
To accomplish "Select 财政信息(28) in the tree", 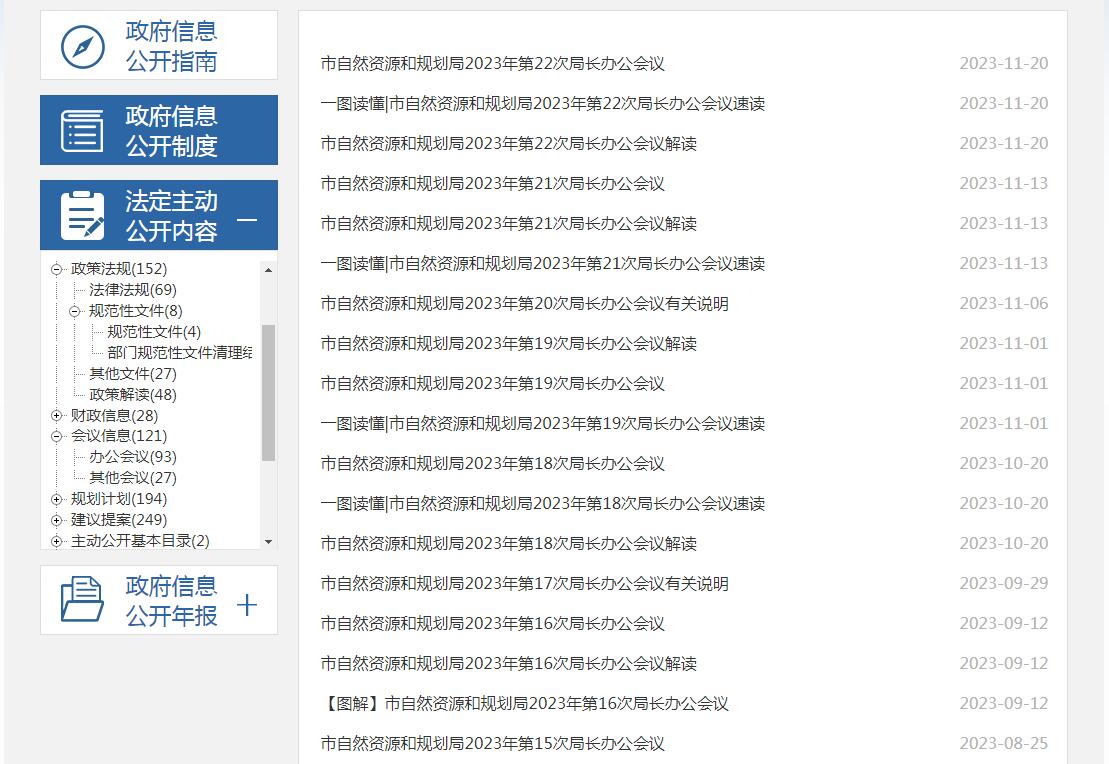I will point(115,415).
